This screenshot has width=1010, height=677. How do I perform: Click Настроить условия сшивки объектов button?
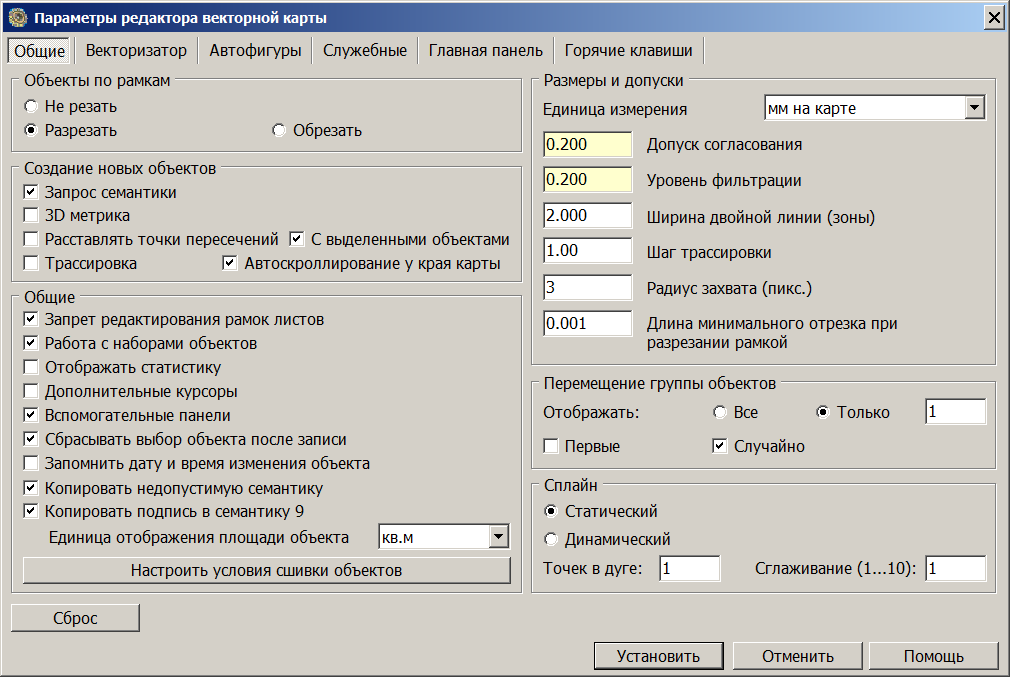tap(266, 571)
